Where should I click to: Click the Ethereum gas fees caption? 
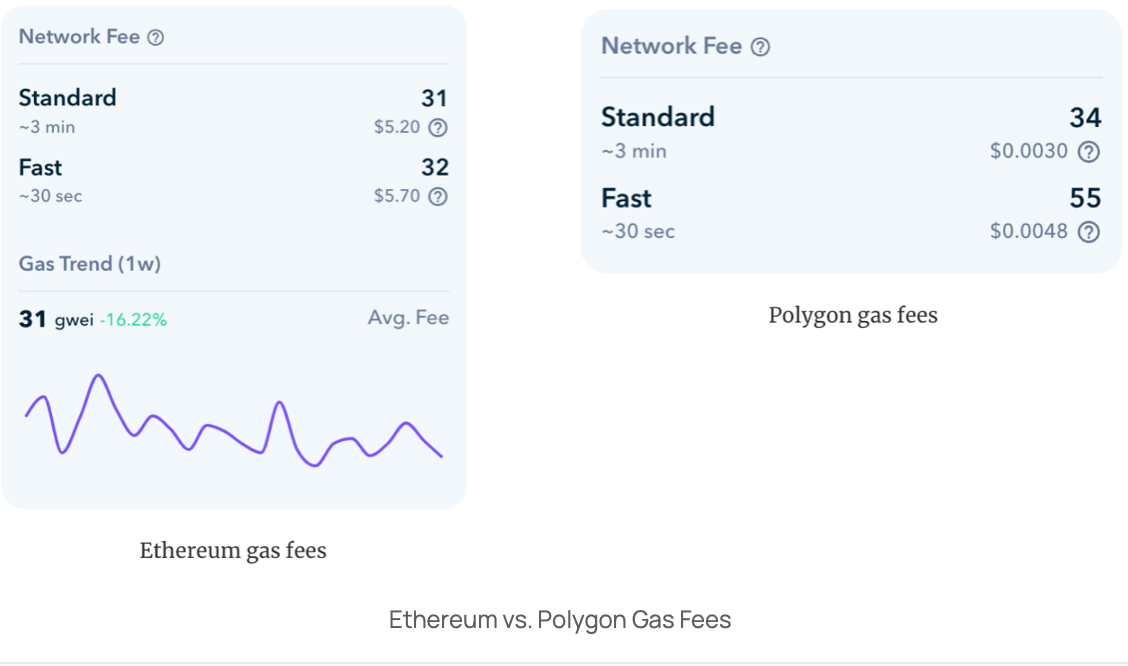tap(233, 551)
